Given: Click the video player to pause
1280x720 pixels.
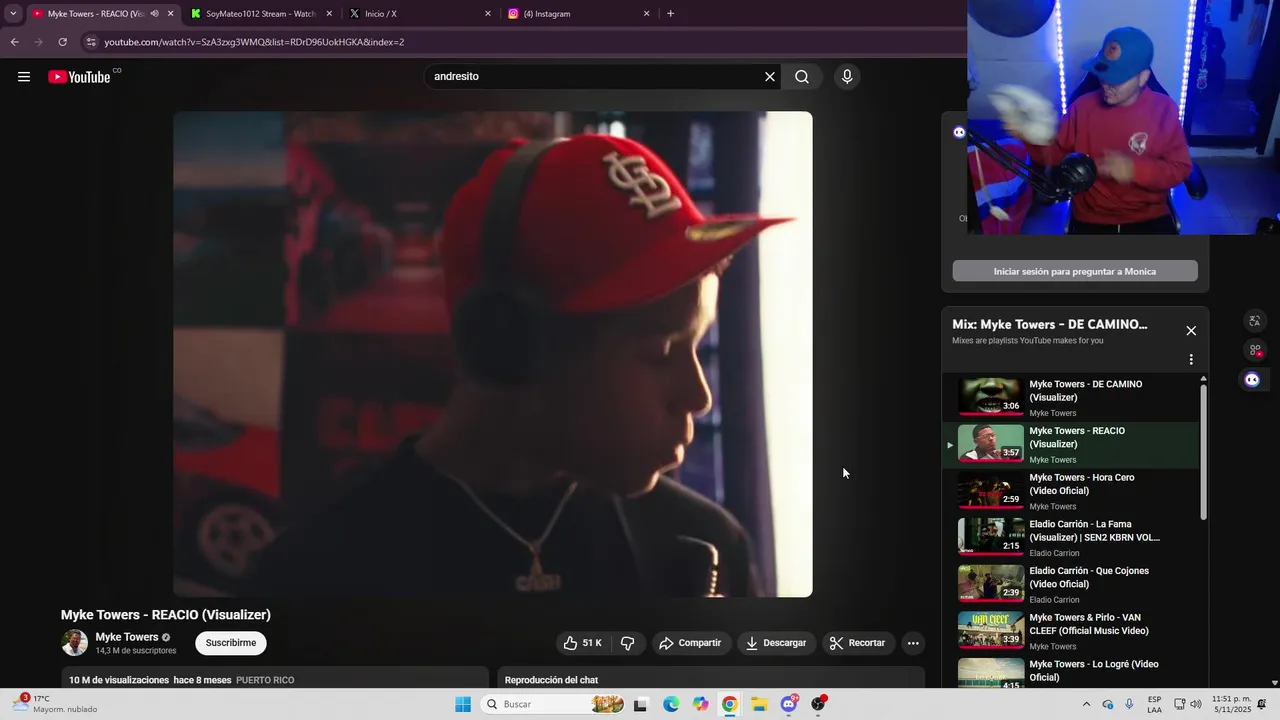Looking at the screenshot, I should (x=493, y=354).
